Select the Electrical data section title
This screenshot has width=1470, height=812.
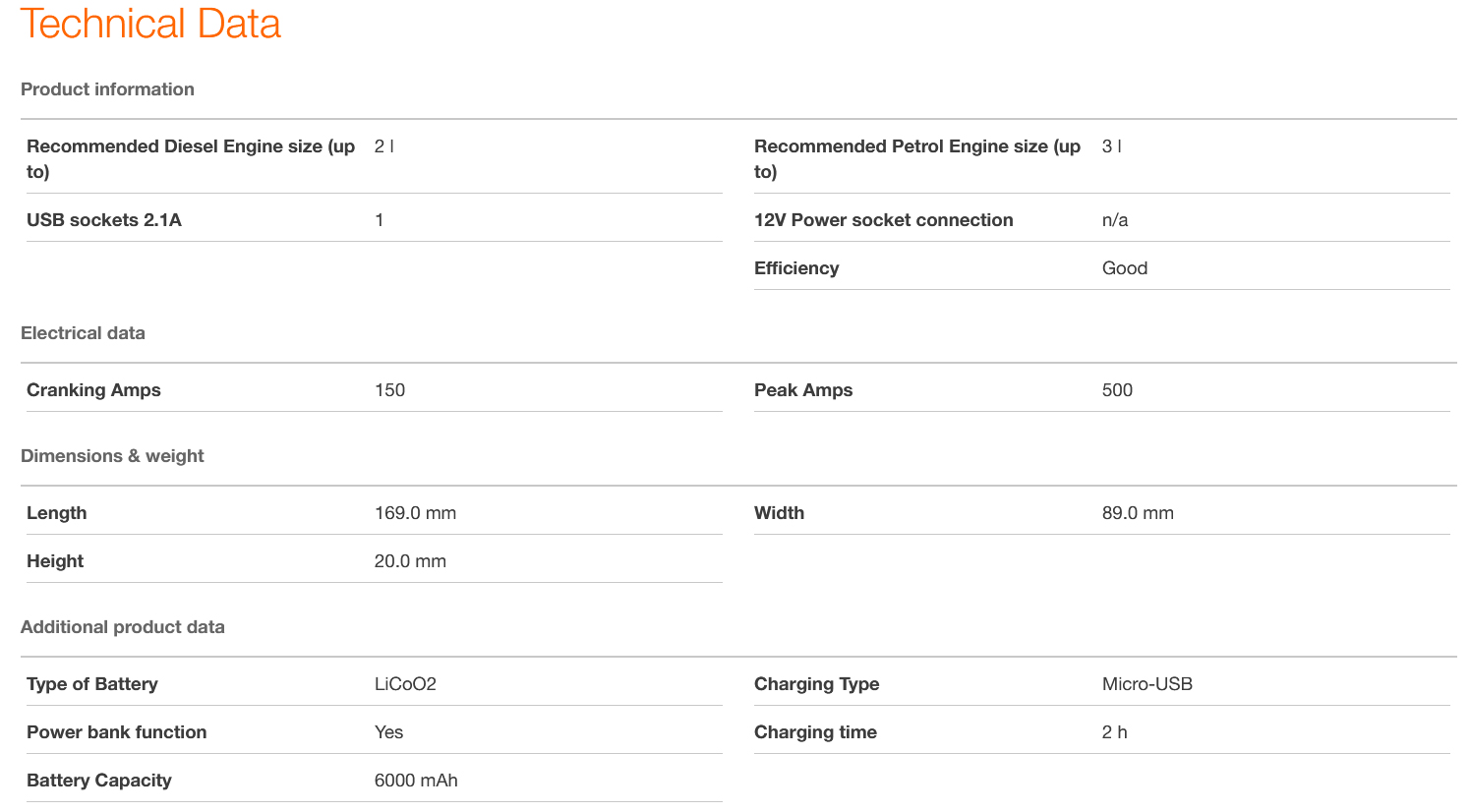tap(83, 333)
